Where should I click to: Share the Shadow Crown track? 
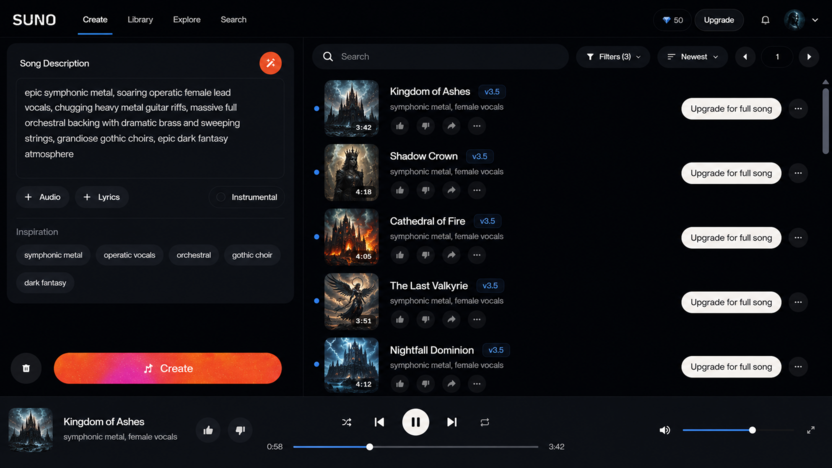click(x=451, y=190)
